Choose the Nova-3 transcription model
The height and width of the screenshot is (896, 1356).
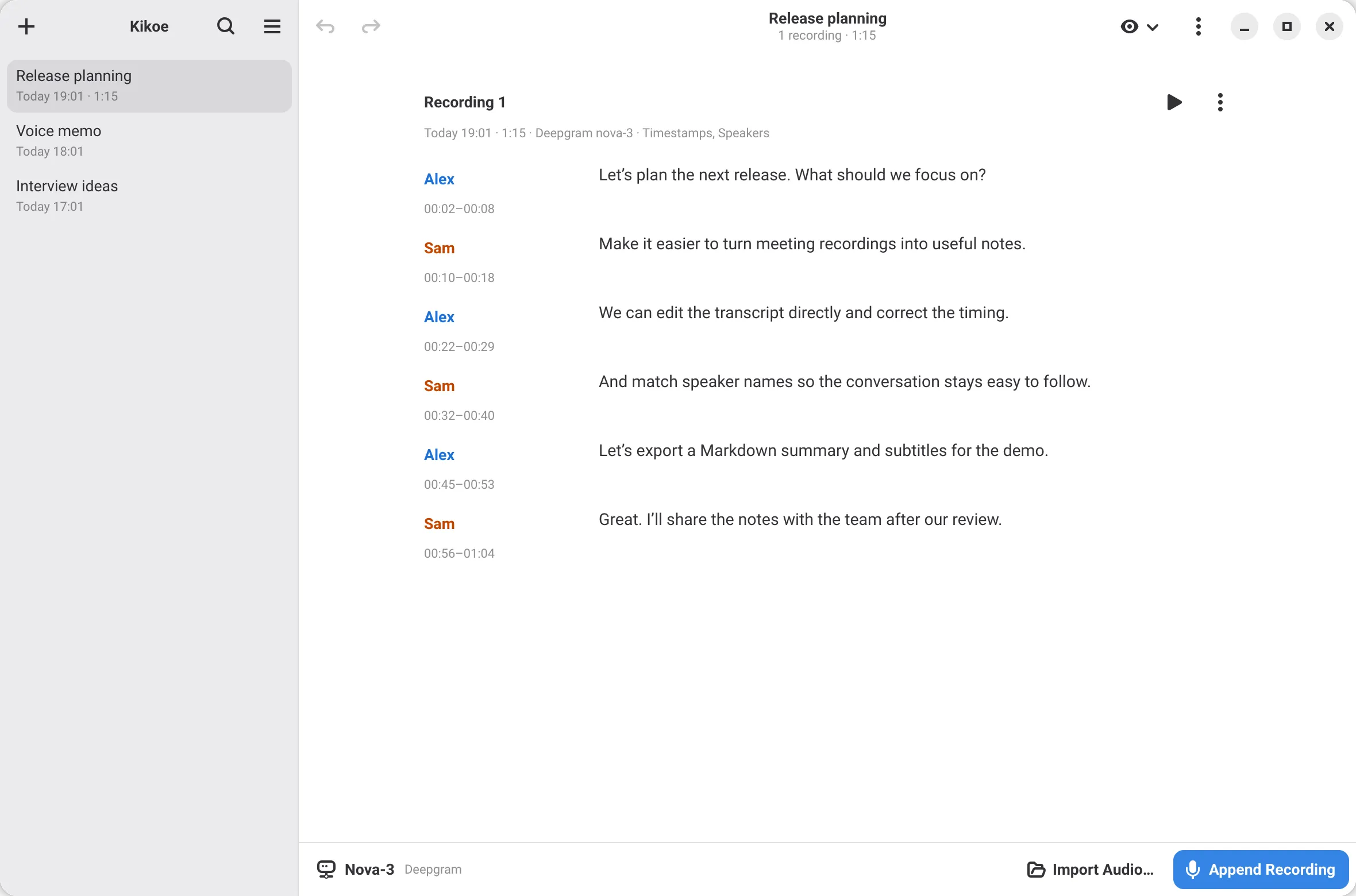(x=390, y=869)
